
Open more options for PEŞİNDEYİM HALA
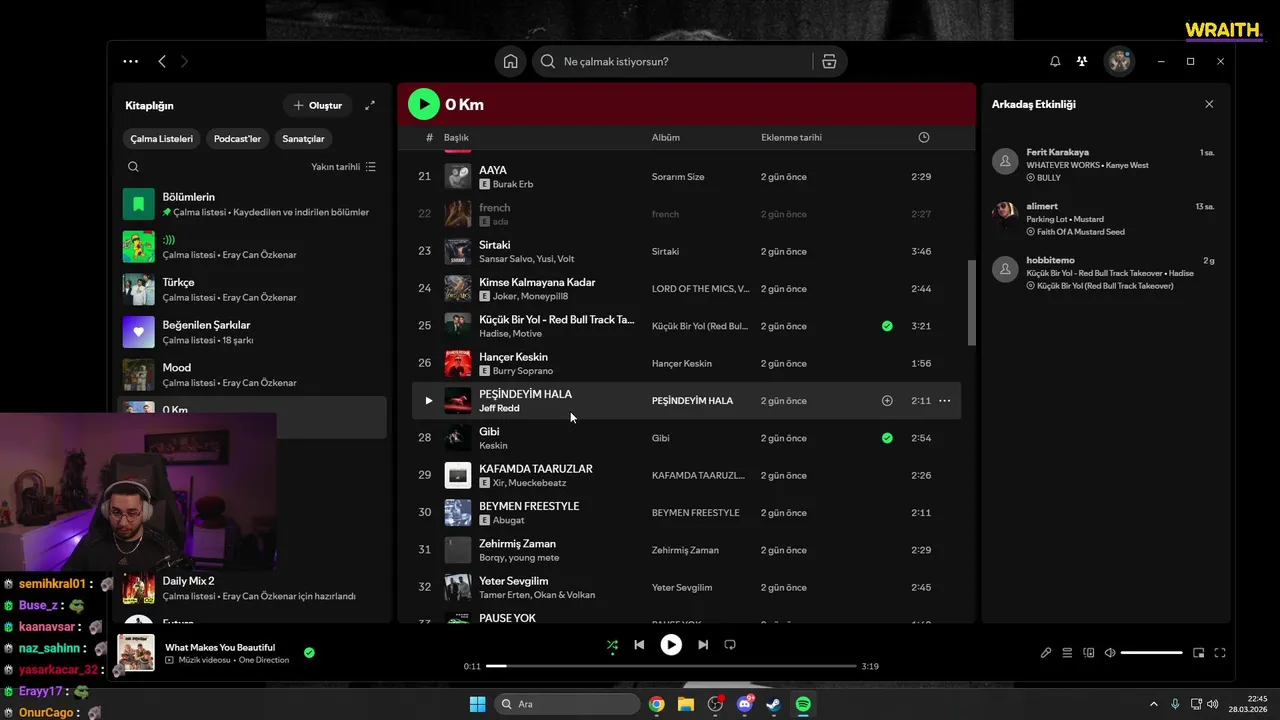pos(944,401)
